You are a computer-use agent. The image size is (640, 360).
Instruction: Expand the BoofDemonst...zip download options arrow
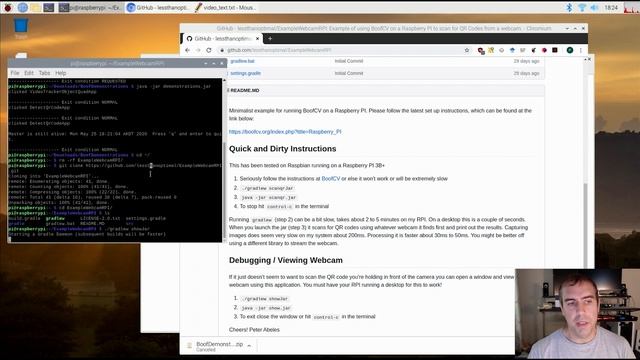[249, 346]
